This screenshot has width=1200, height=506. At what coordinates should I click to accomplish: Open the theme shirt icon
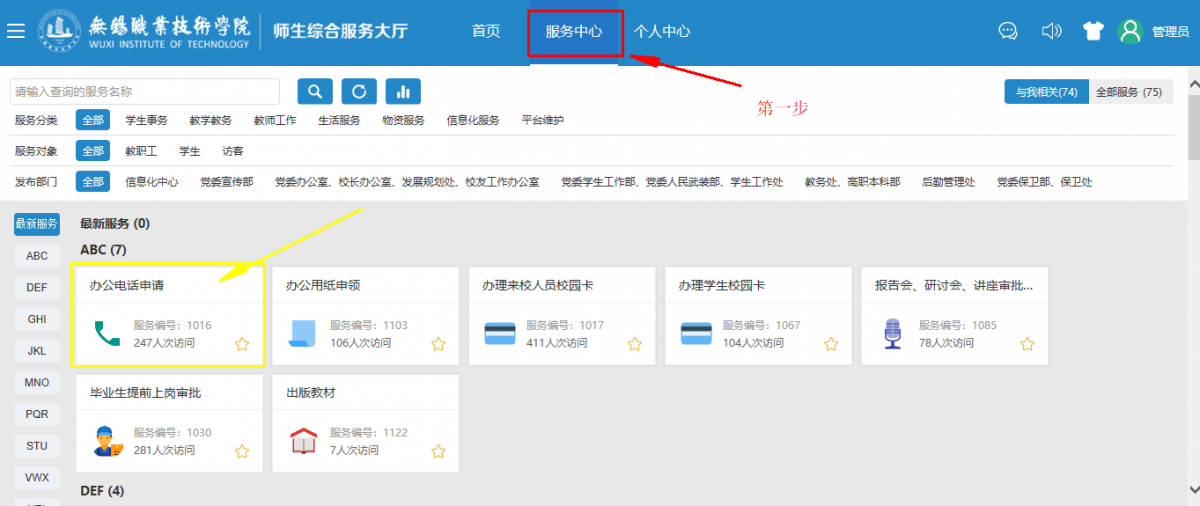click(x=1093, y=31)
